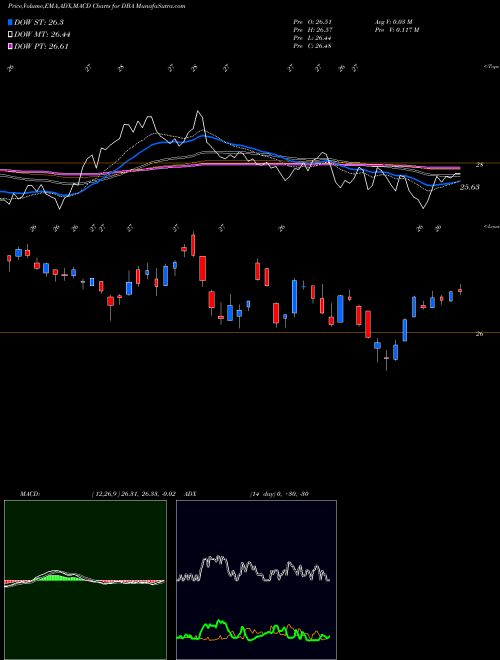Image resolution: width=500 pixels, height=660 pixels.
Task: Click the 'Pre H: 26.57' high value
Action: [312, 30]
